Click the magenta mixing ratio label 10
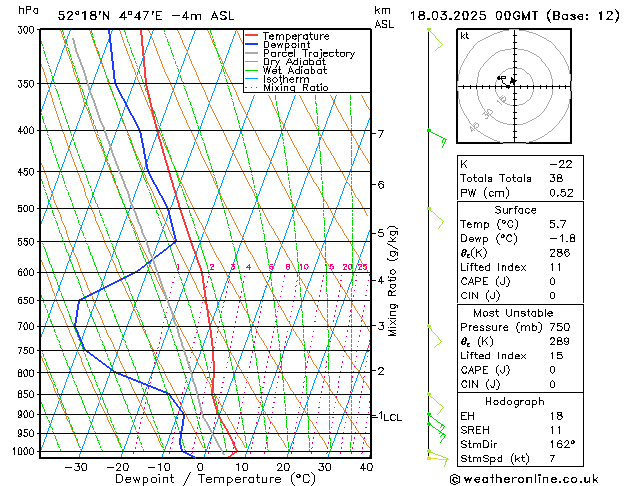 coord(304,267)
